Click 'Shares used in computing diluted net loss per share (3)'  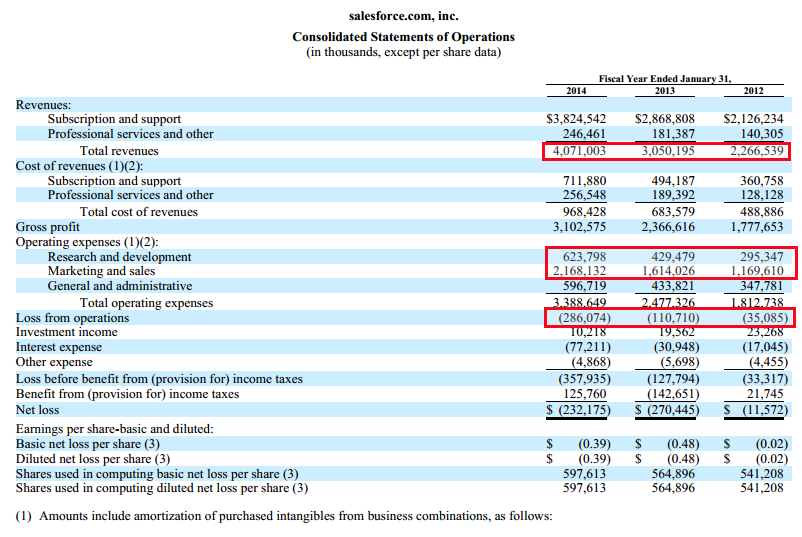(162, 488)
